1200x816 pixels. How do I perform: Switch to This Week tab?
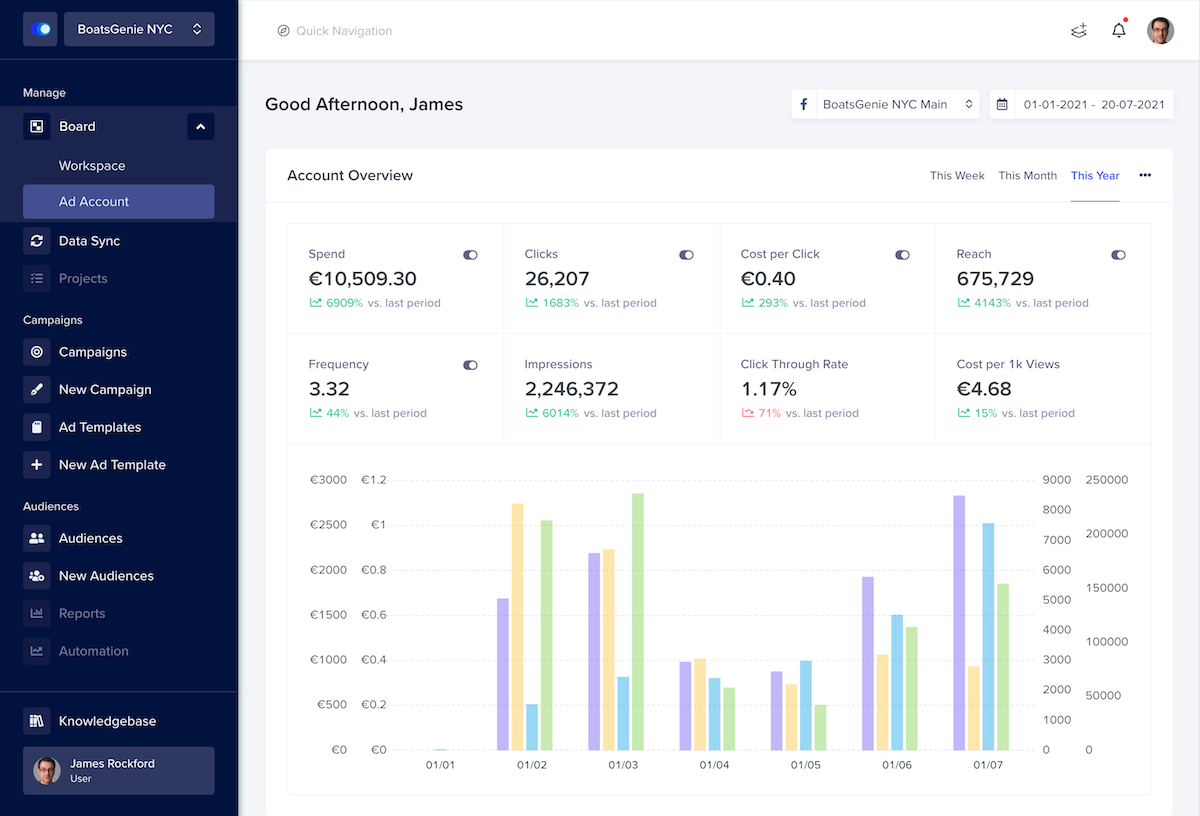957,176
